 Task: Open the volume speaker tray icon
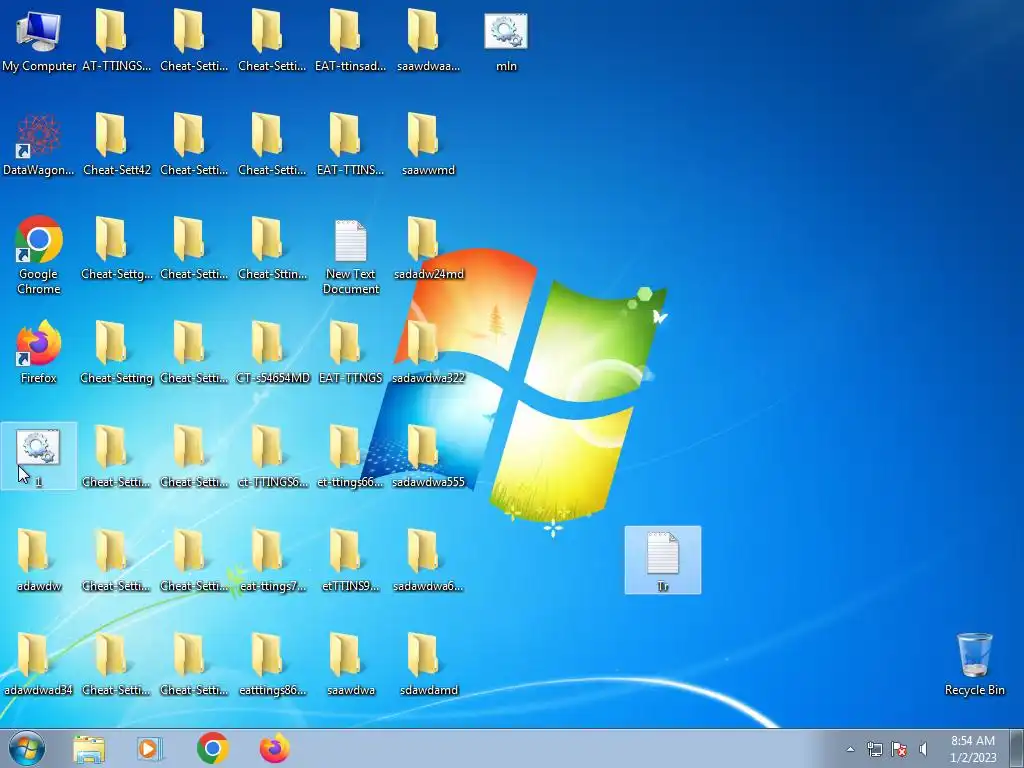[923, 749]
